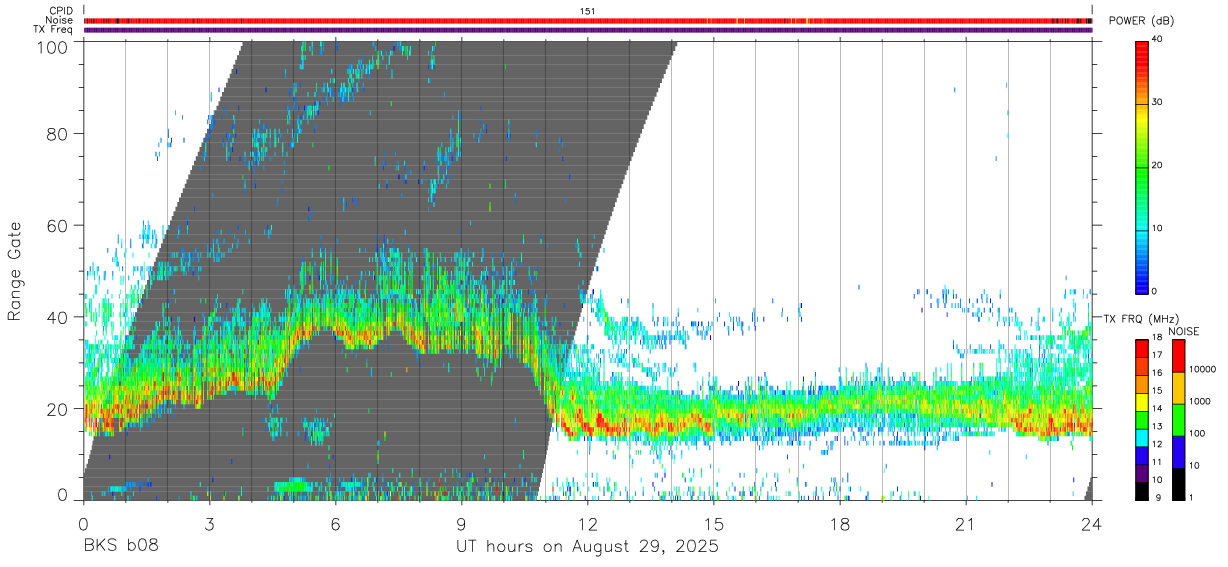Click the CPID label at top left
Screen dimensions: 1228x567
pyautogui.click(x=61, y=11)
